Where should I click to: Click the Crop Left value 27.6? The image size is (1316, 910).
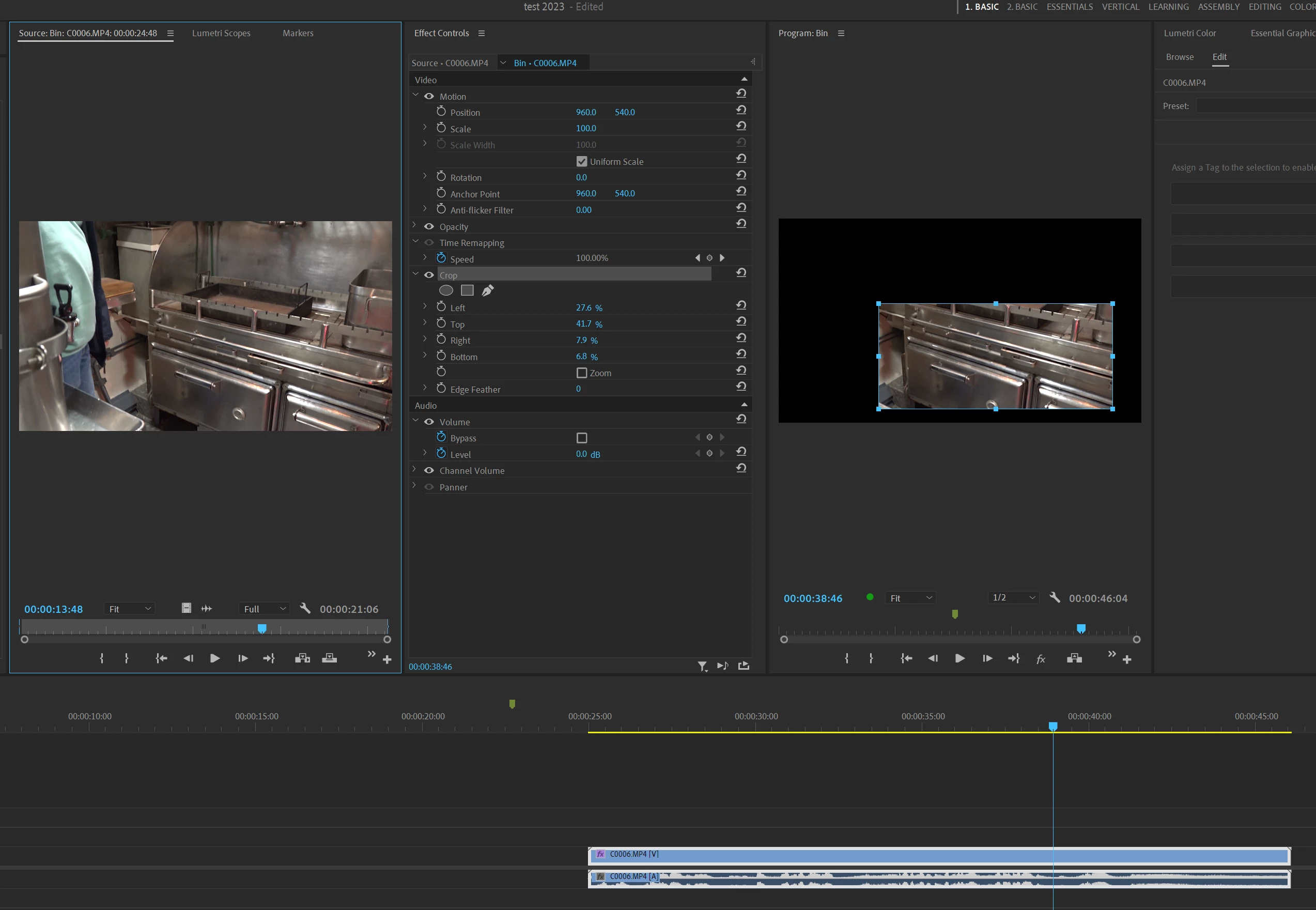[x=583, y=308]
